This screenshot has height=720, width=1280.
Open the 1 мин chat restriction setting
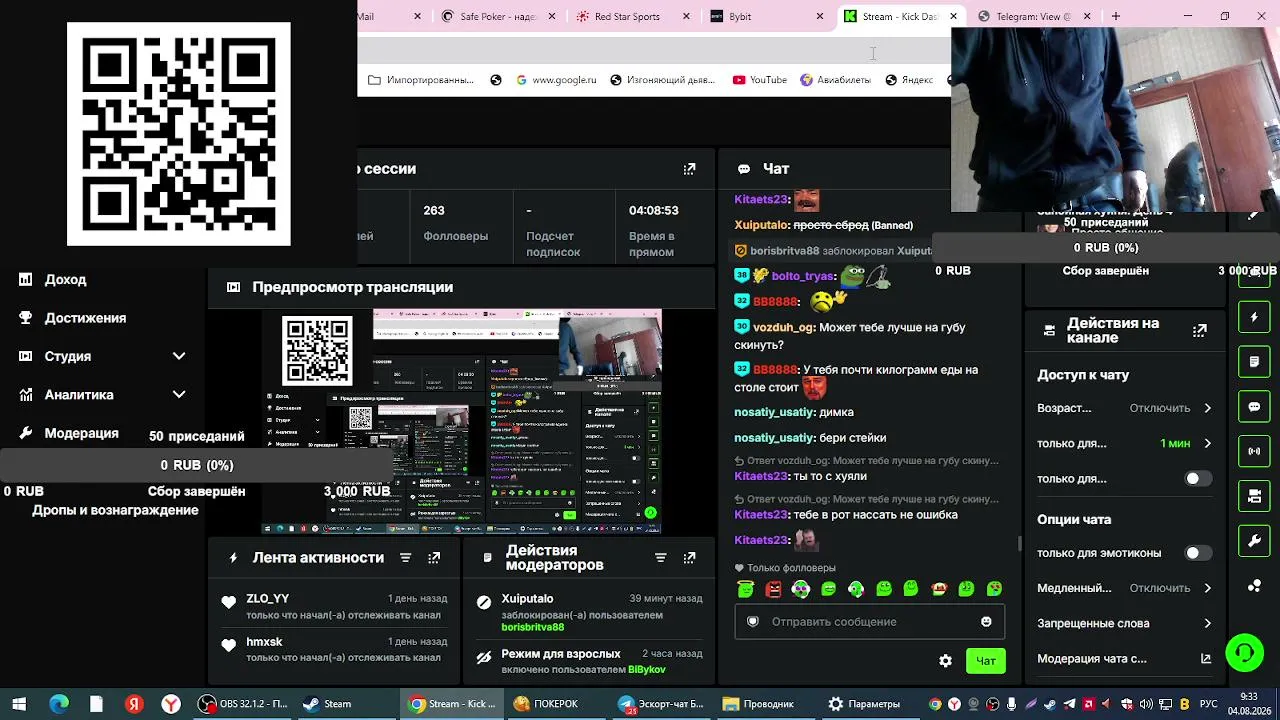[x=1125, y=443]
